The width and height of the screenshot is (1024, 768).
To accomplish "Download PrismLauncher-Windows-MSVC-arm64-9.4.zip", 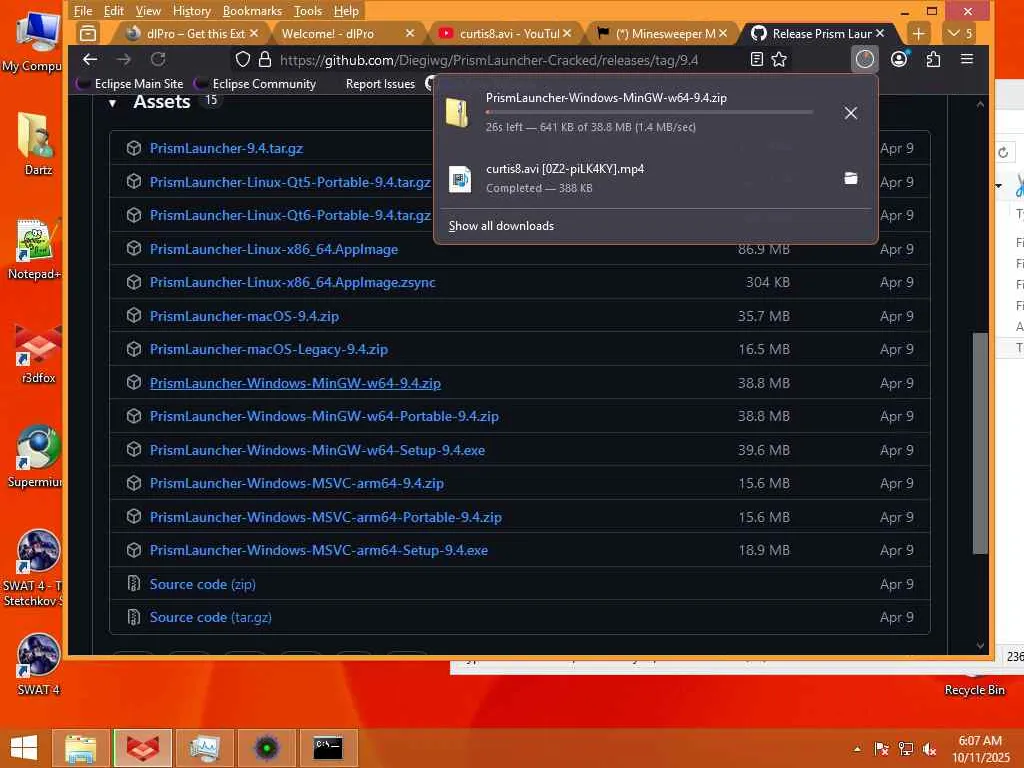I will [296, 483].
